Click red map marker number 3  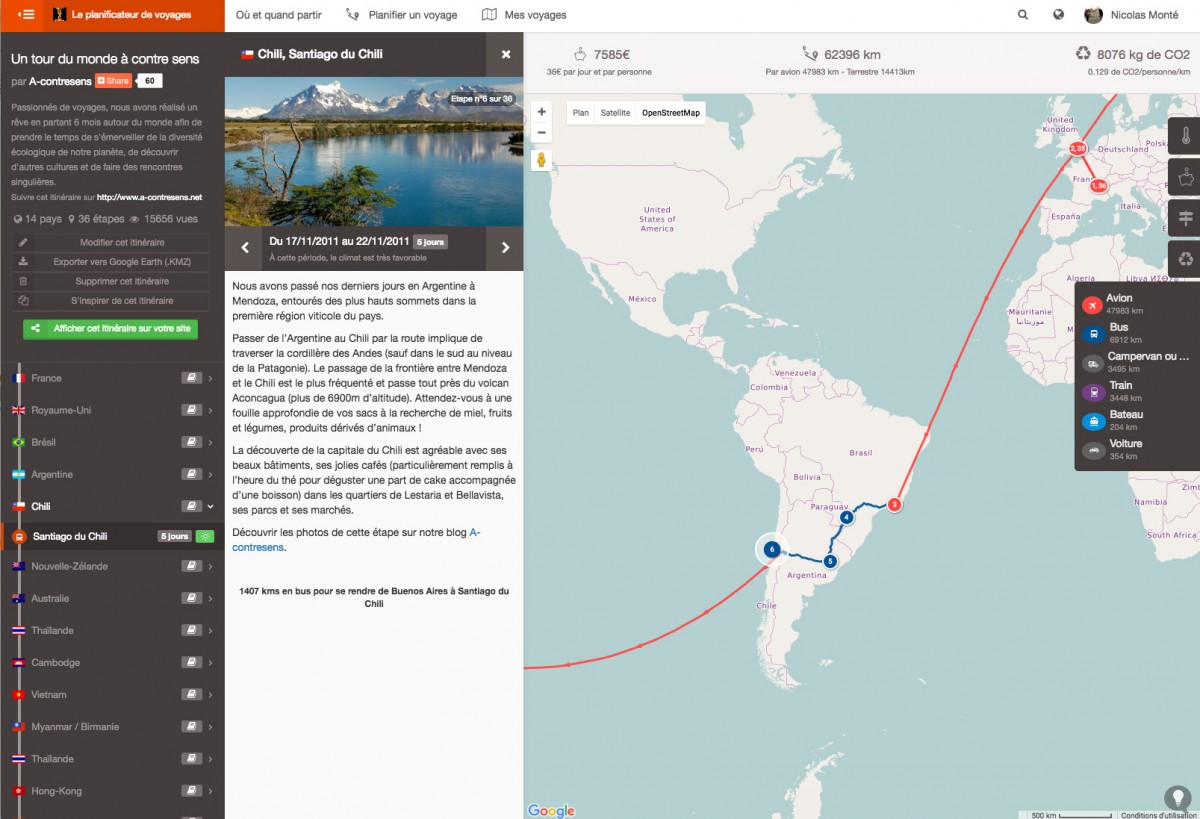coord(895,505)
